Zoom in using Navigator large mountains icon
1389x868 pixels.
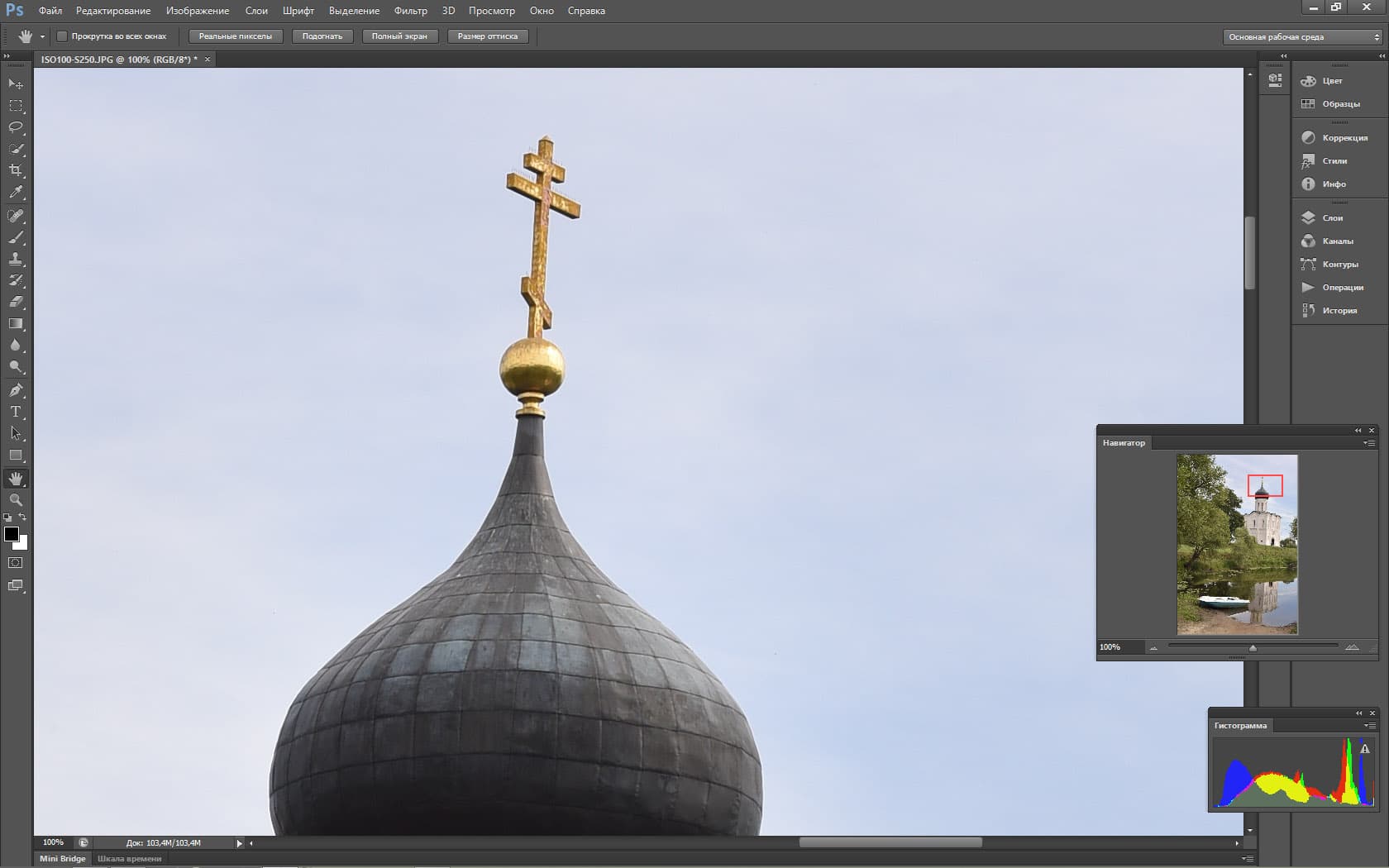click(1352, 647)
